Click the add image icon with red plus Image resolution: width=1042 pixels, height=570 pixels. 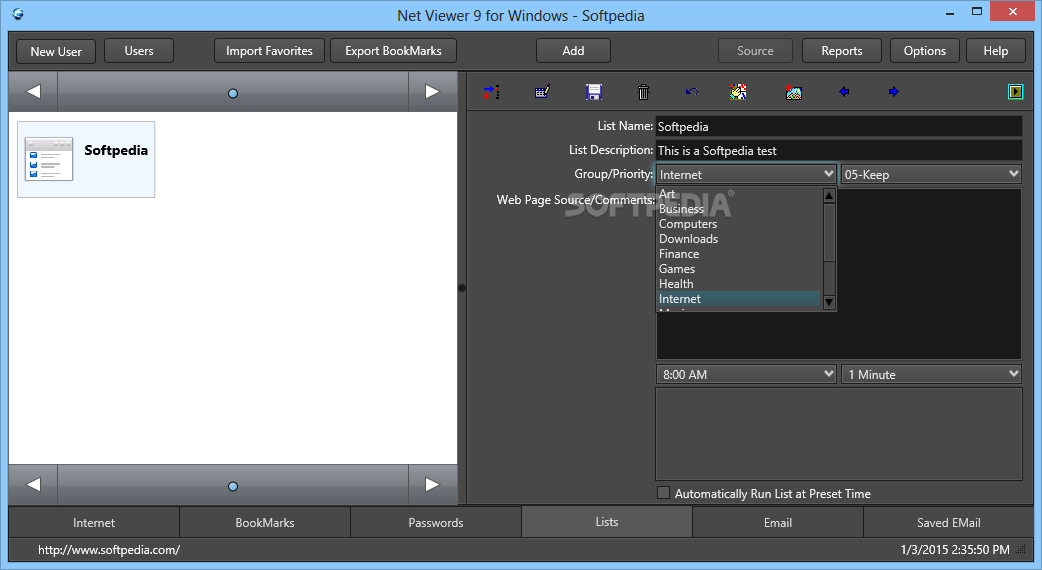tap(793, 92)
